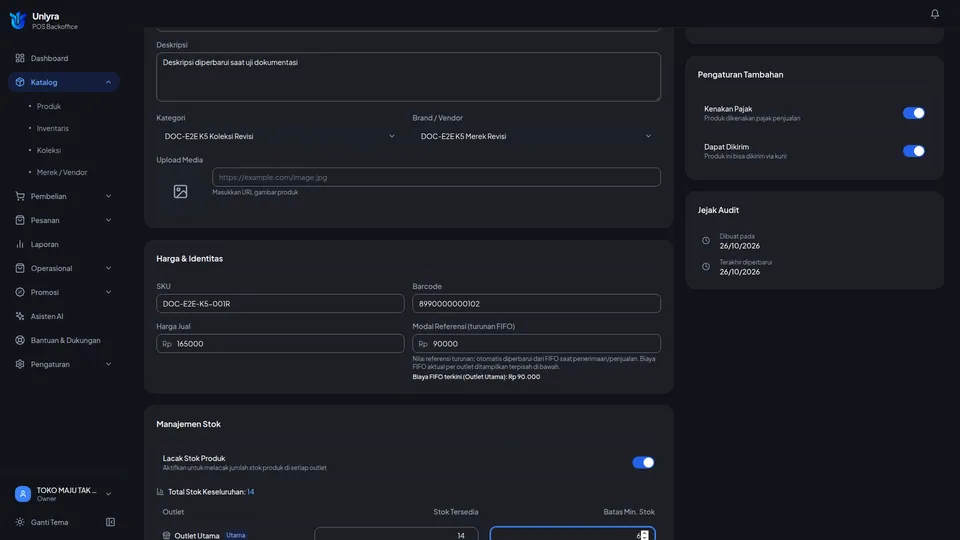Expand the Promosi menu chevron
The height and width of the screenshot is (540, 960).
(108, 292)
